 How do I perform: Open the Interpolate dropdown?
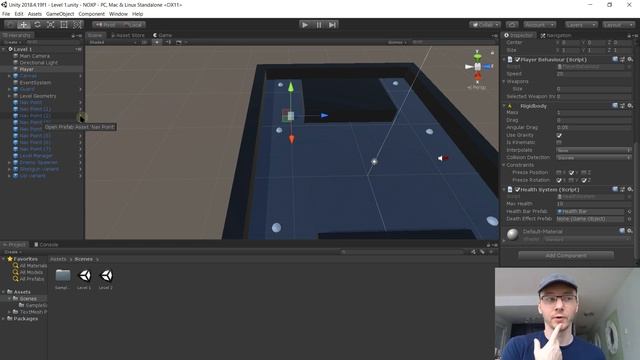(x=594, y=150)
